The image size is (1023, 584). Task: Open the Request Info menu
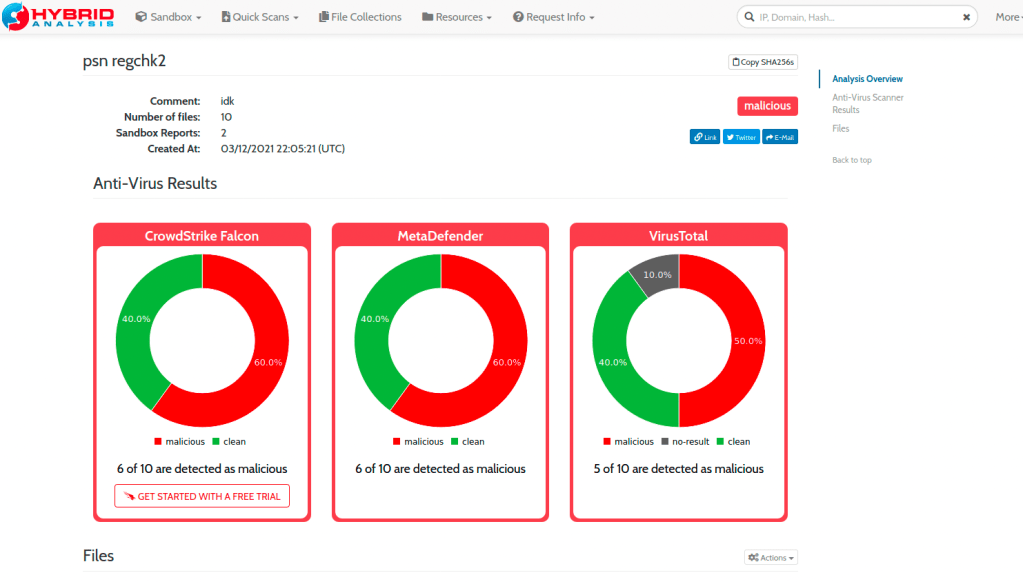coord(553,17)
